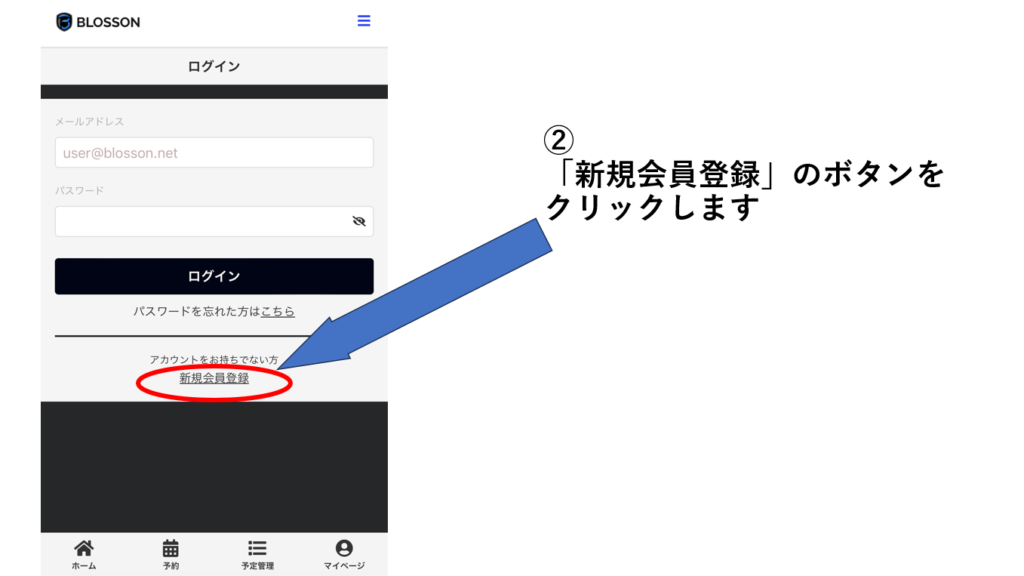Select the ホーム tab label
1024x576 pixels.
[84, 566]
